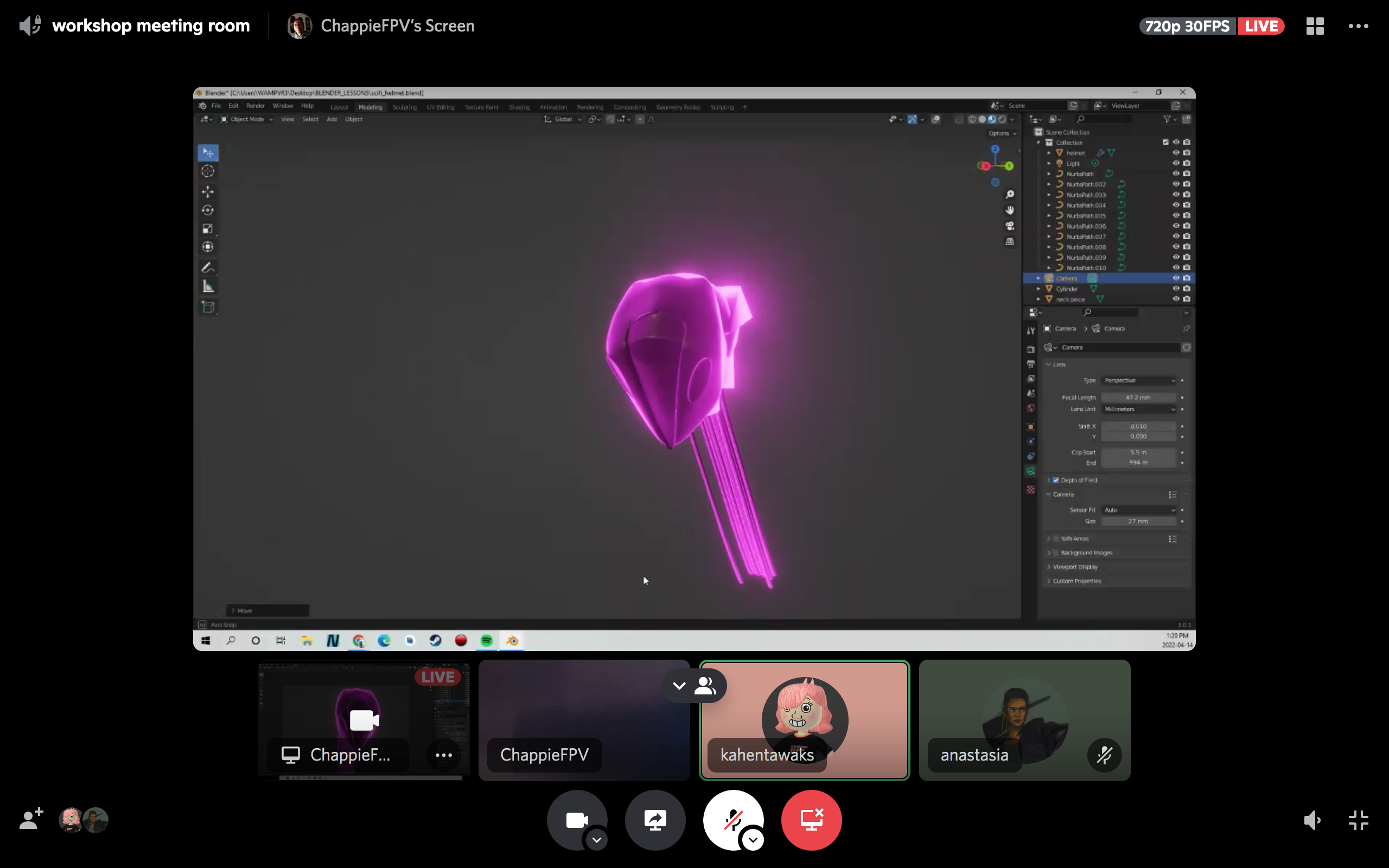This screenshot has height=868, width=1389.
Task: Turn on camera with the video button
Action: pos(577,820)
